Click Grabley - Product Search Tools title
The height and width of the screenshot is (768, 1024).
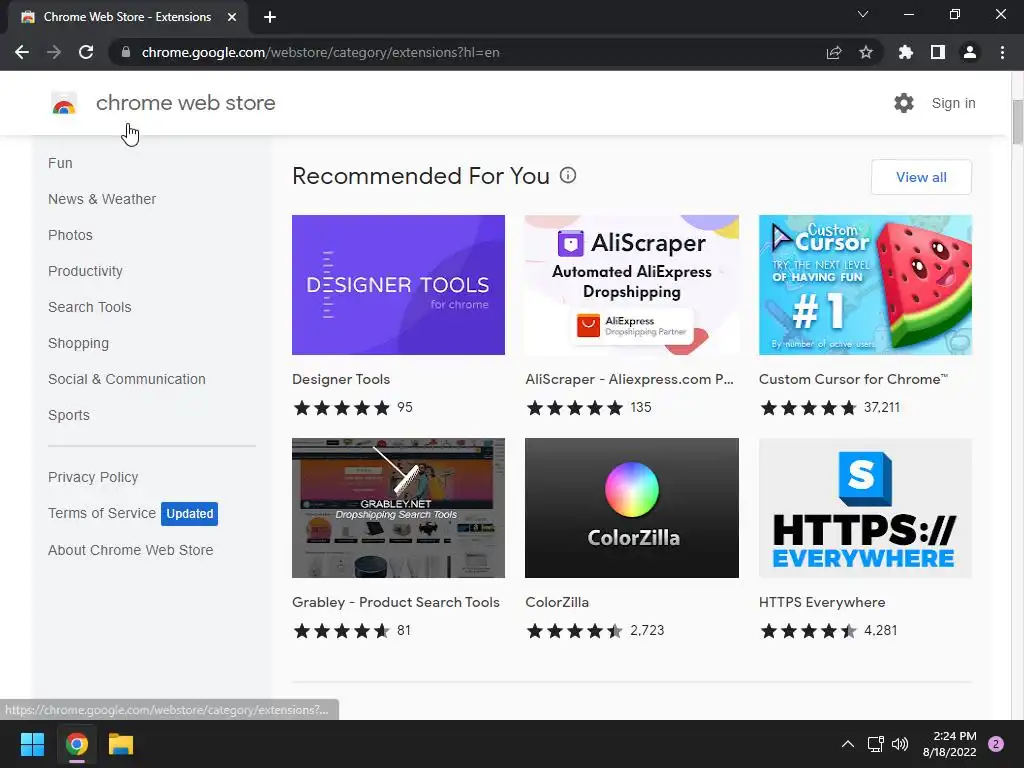pyautogui.click(x=396, y=602)
